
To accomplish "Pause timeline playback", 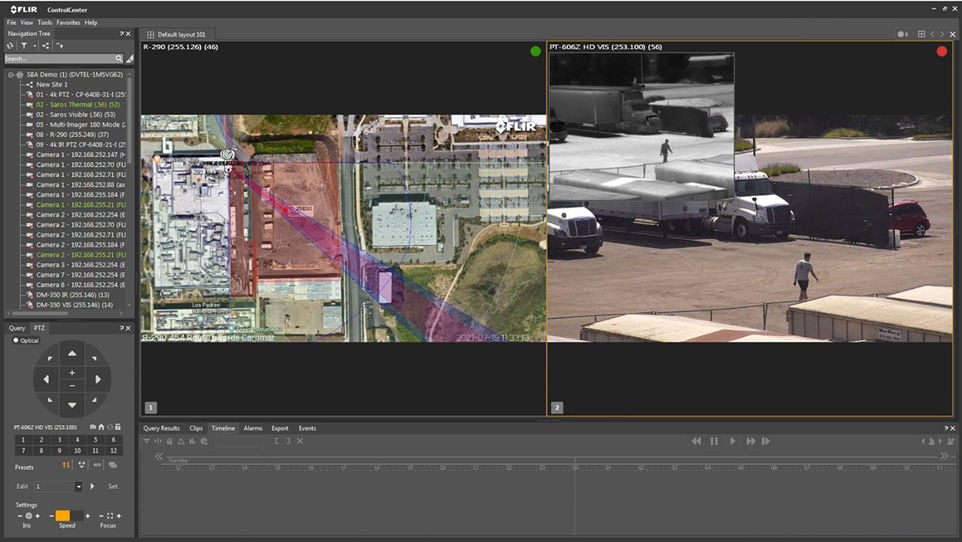I will [x=714, y=441].
